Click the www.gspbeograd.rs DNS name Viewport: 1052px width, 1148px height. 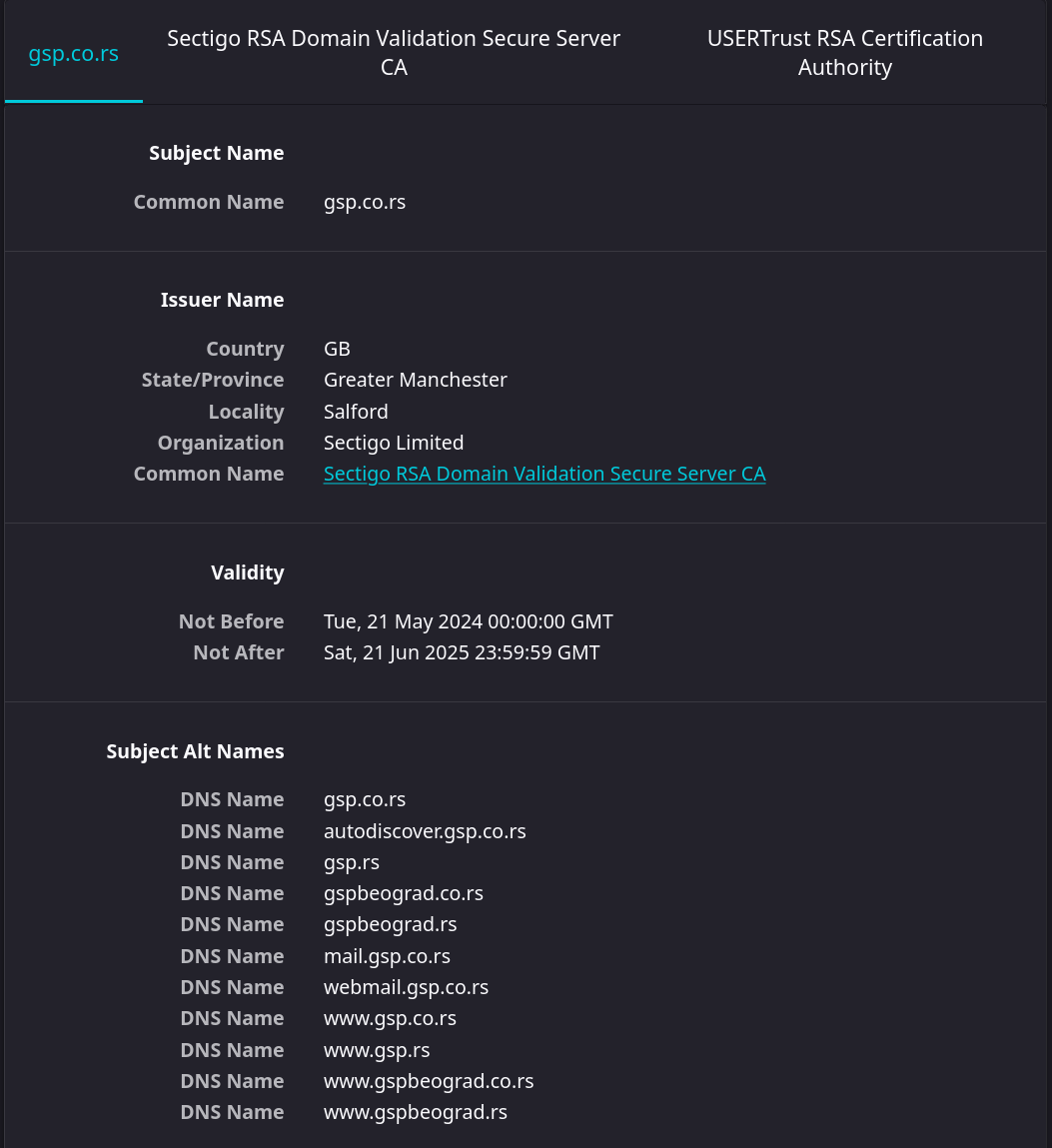(x=416, y=1112)
